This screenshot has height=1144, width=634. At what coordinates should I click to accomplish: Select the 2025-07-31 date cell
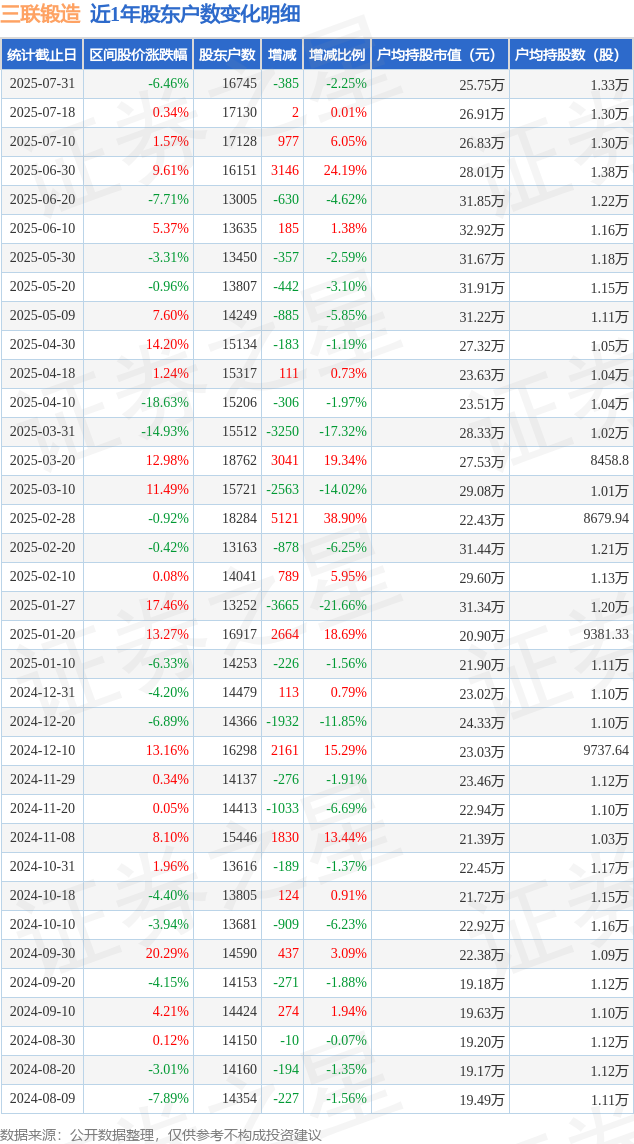coord(42,84)
